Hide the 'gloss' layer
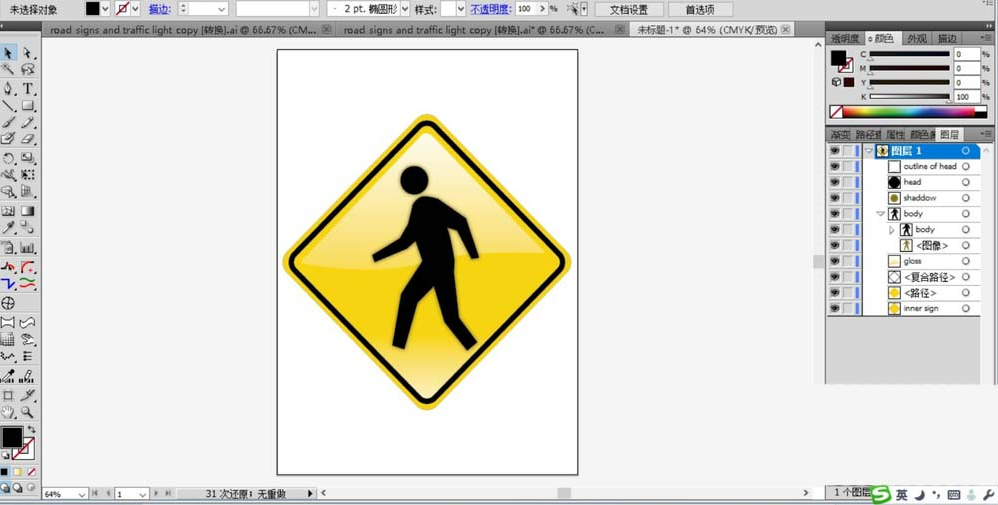Viewport: 998px width, 505px height. pos(834,261)
